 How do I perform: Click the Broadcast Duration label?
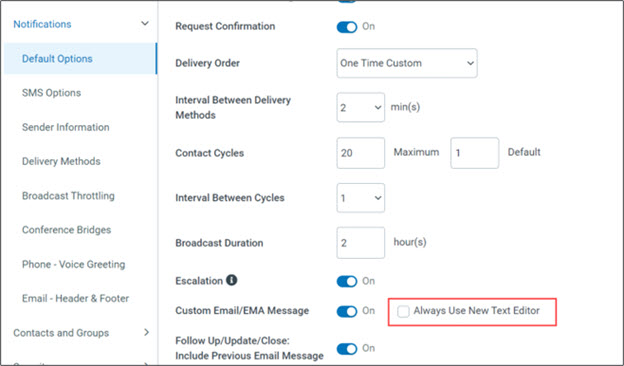pos(219,243)
